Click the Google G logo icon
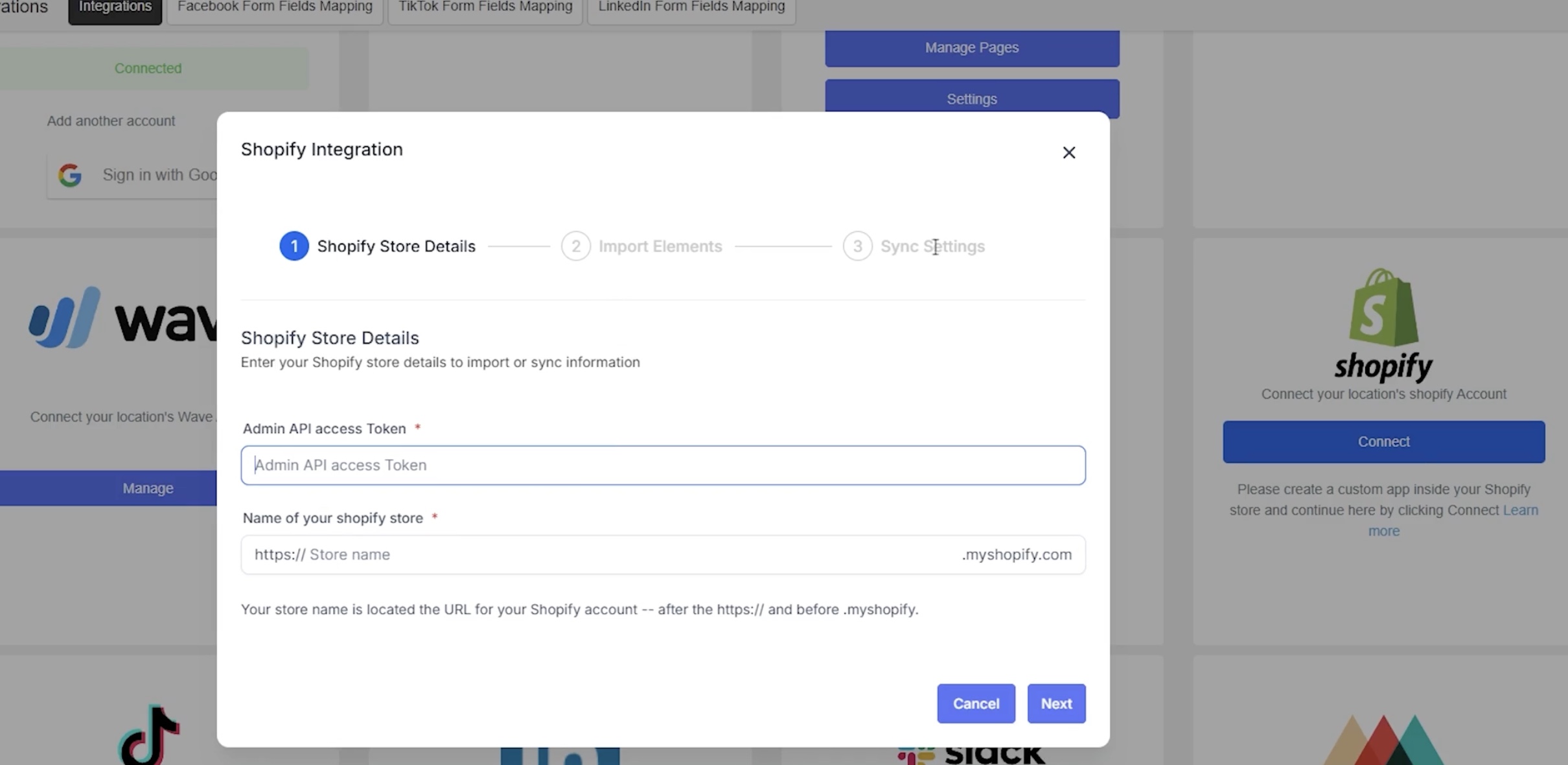 click(70, 175)
